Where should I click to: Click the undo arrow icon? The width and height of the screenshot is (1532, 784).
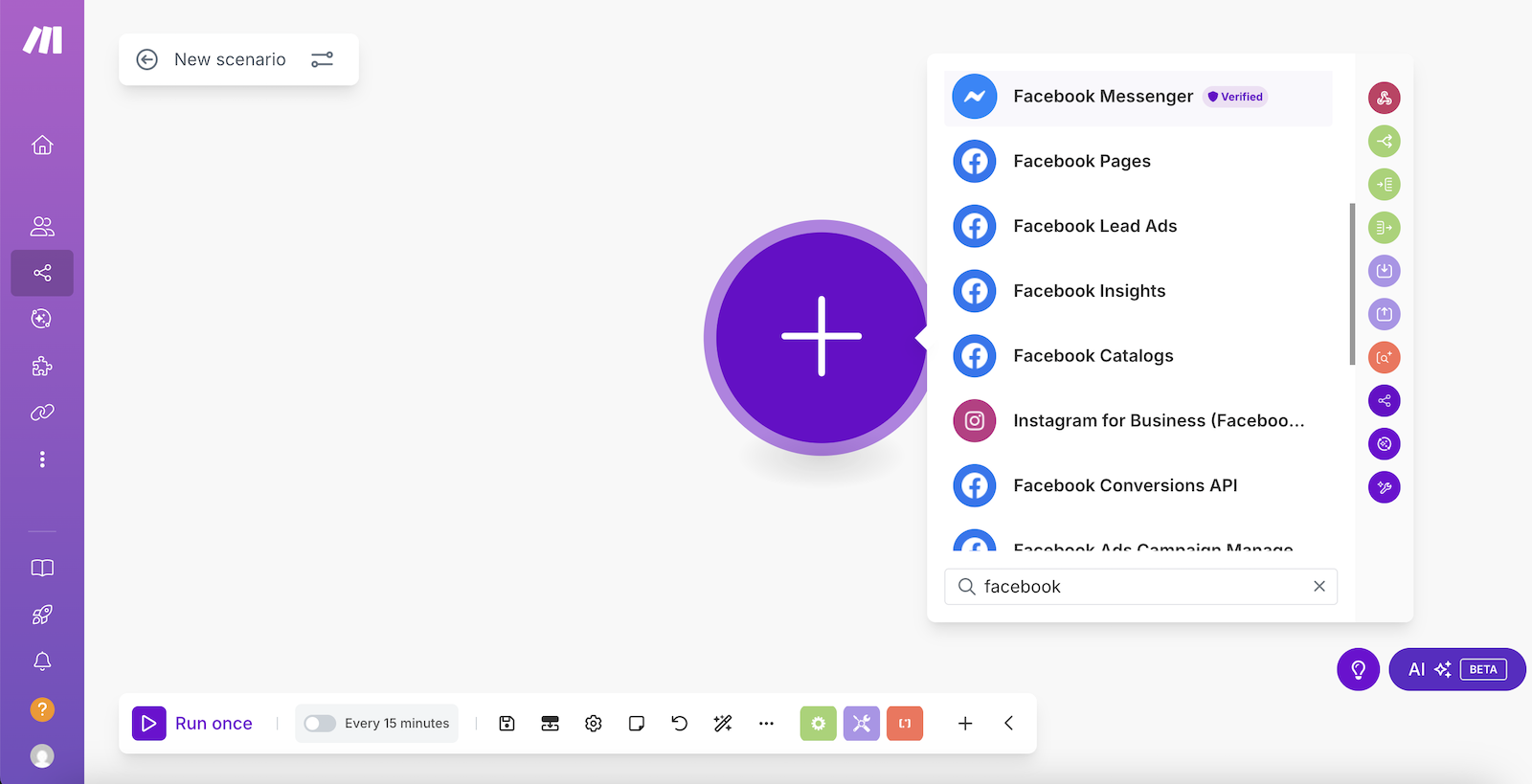(x=680, y=724)
